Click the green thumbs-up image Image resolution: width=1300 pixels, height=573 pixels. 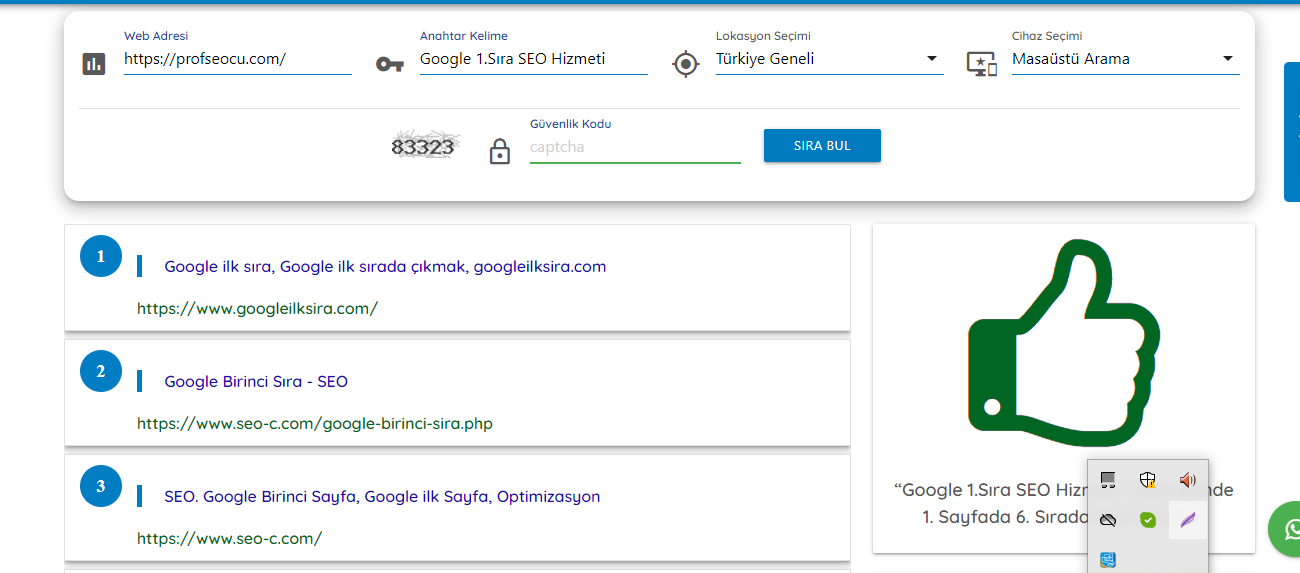1063,343
